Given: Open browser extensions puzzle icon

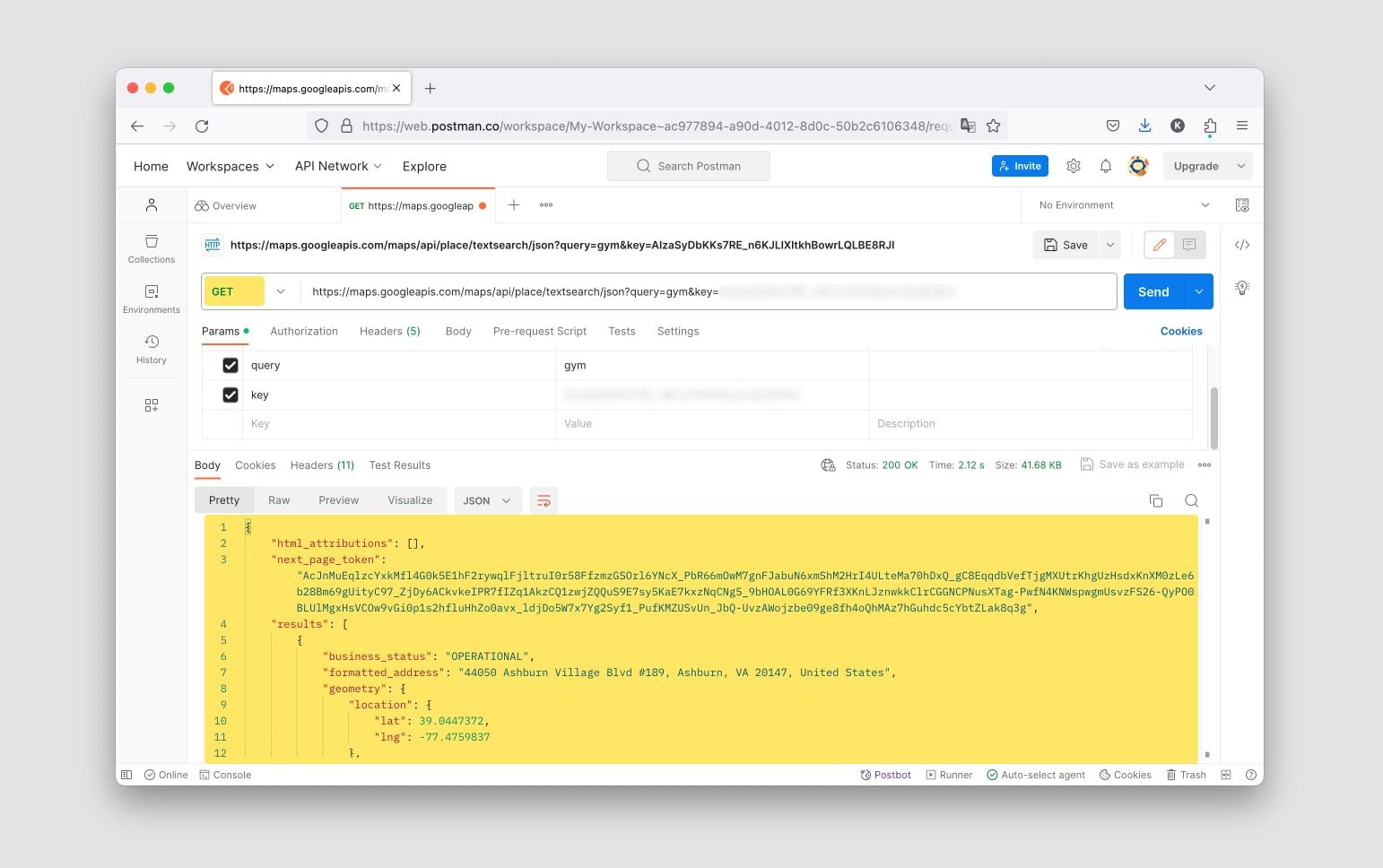Looking at the screenshot, I should pyautogui.click(x=1210, y=126).
